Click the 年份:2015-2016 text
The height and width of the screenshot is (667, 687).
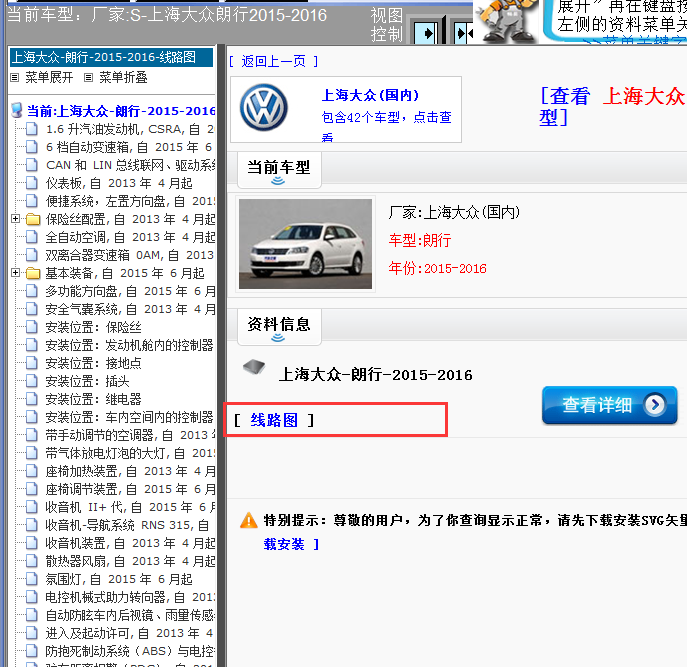click(437, 268)
